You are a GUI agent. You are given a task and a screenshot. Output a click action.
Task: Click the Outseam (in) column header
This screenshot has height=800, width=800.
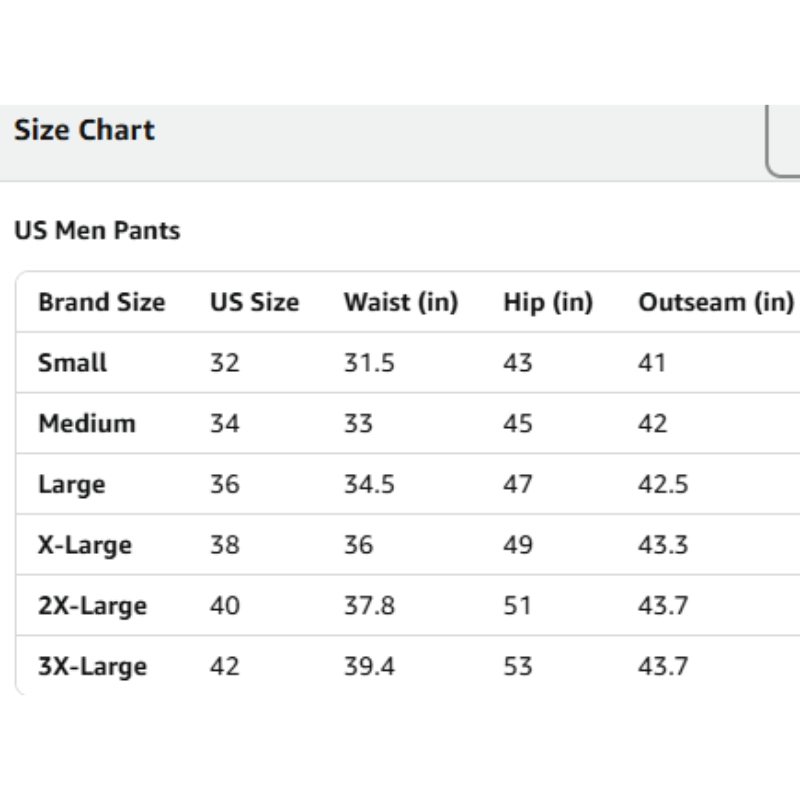tap(715, 302)
